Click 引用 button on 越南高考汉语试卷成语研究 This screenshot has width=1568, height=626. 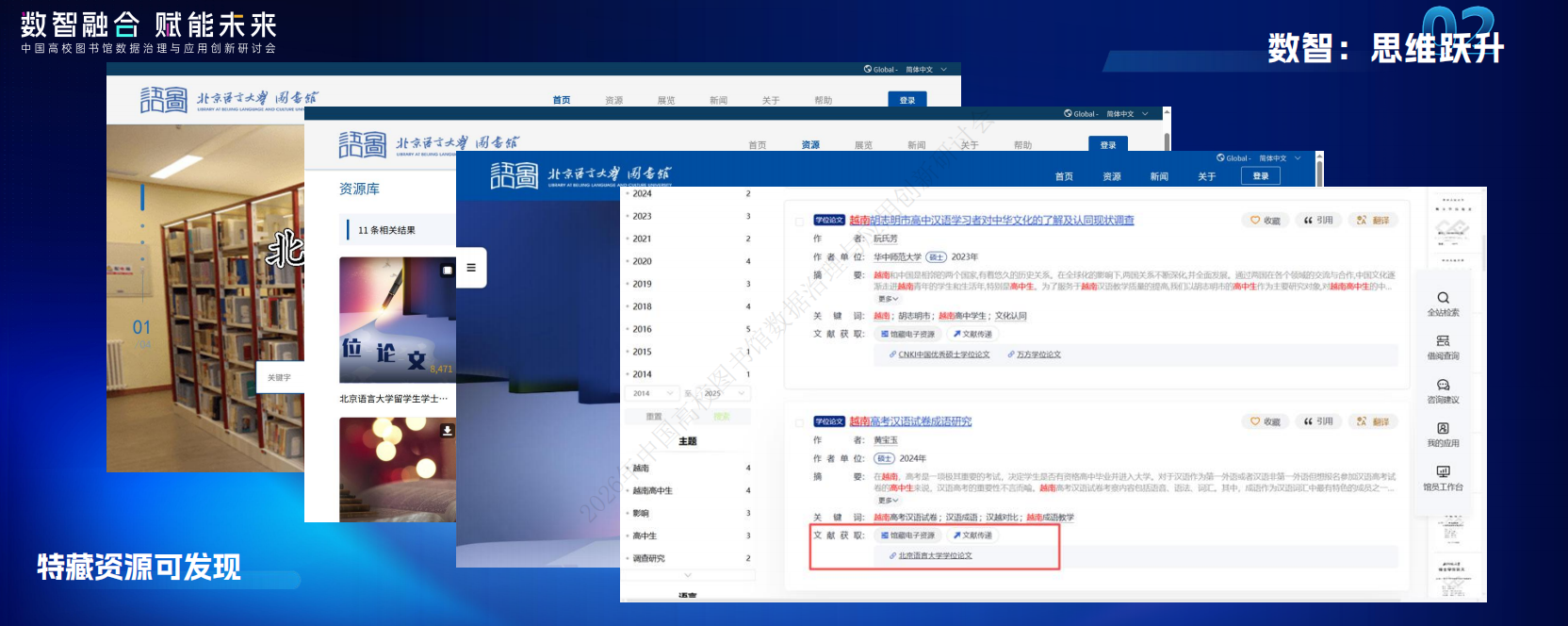pos(1318,421)
